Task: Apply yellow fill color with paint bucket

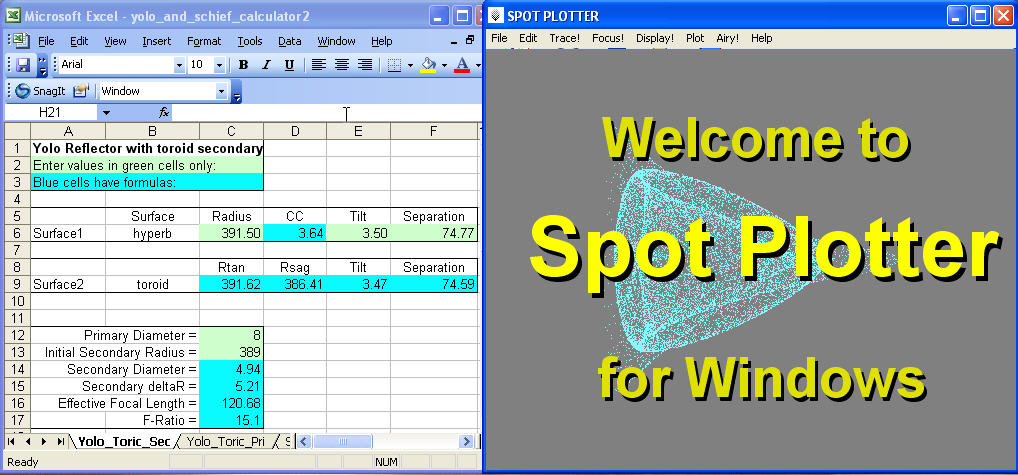Action: point(428,65)
